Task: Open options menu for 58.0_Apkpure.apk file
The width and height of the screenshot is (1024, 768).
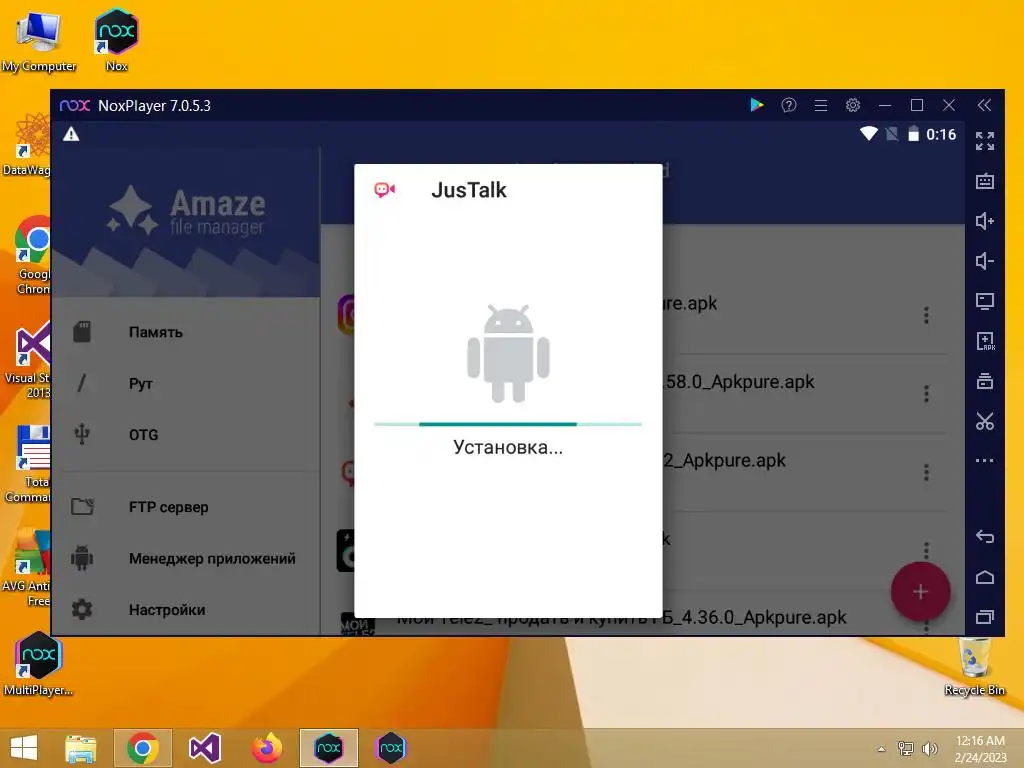Action: pos(926,394)
